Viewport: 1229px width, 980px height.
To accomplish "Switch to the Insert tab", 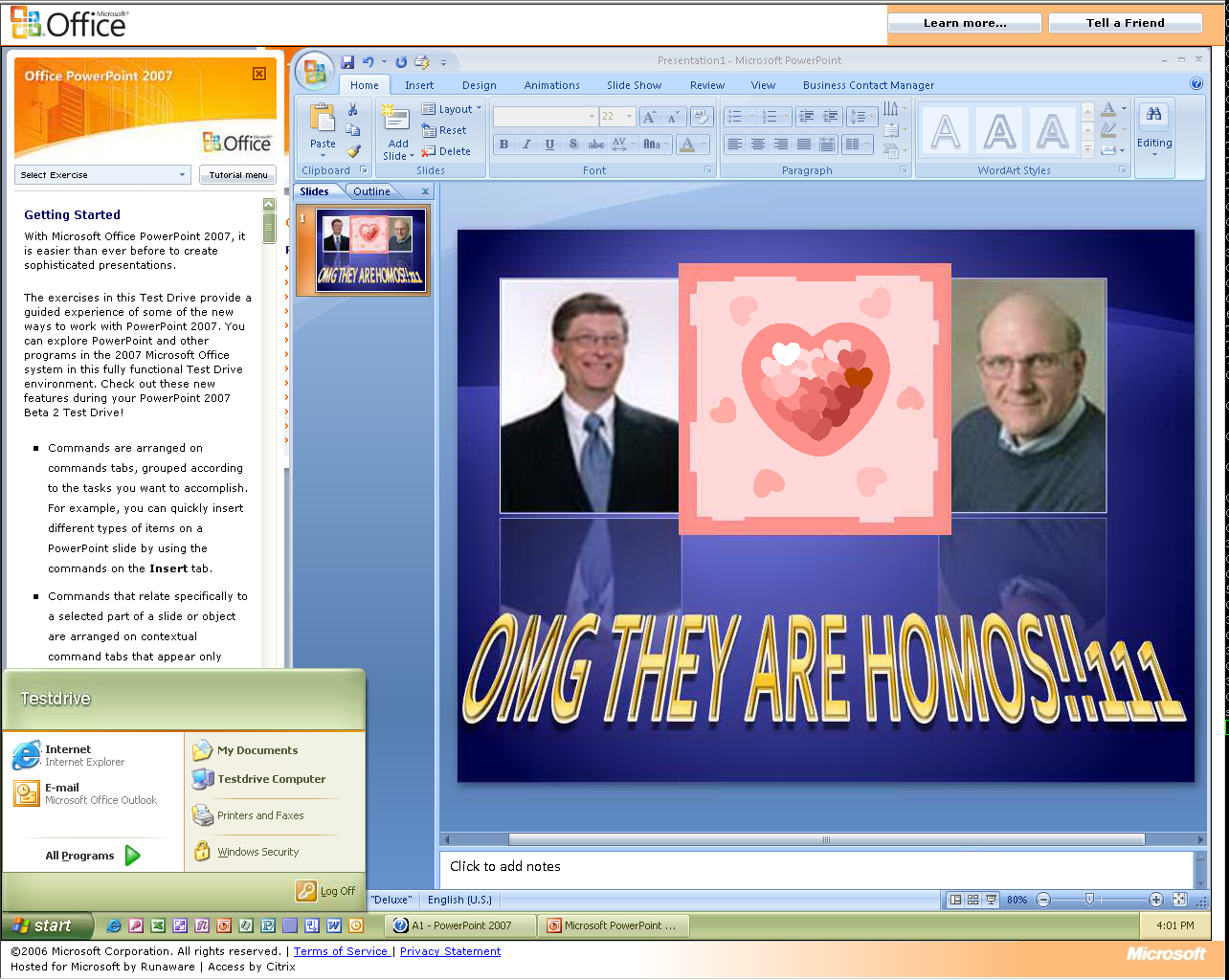I will click(x=419, y=85).
